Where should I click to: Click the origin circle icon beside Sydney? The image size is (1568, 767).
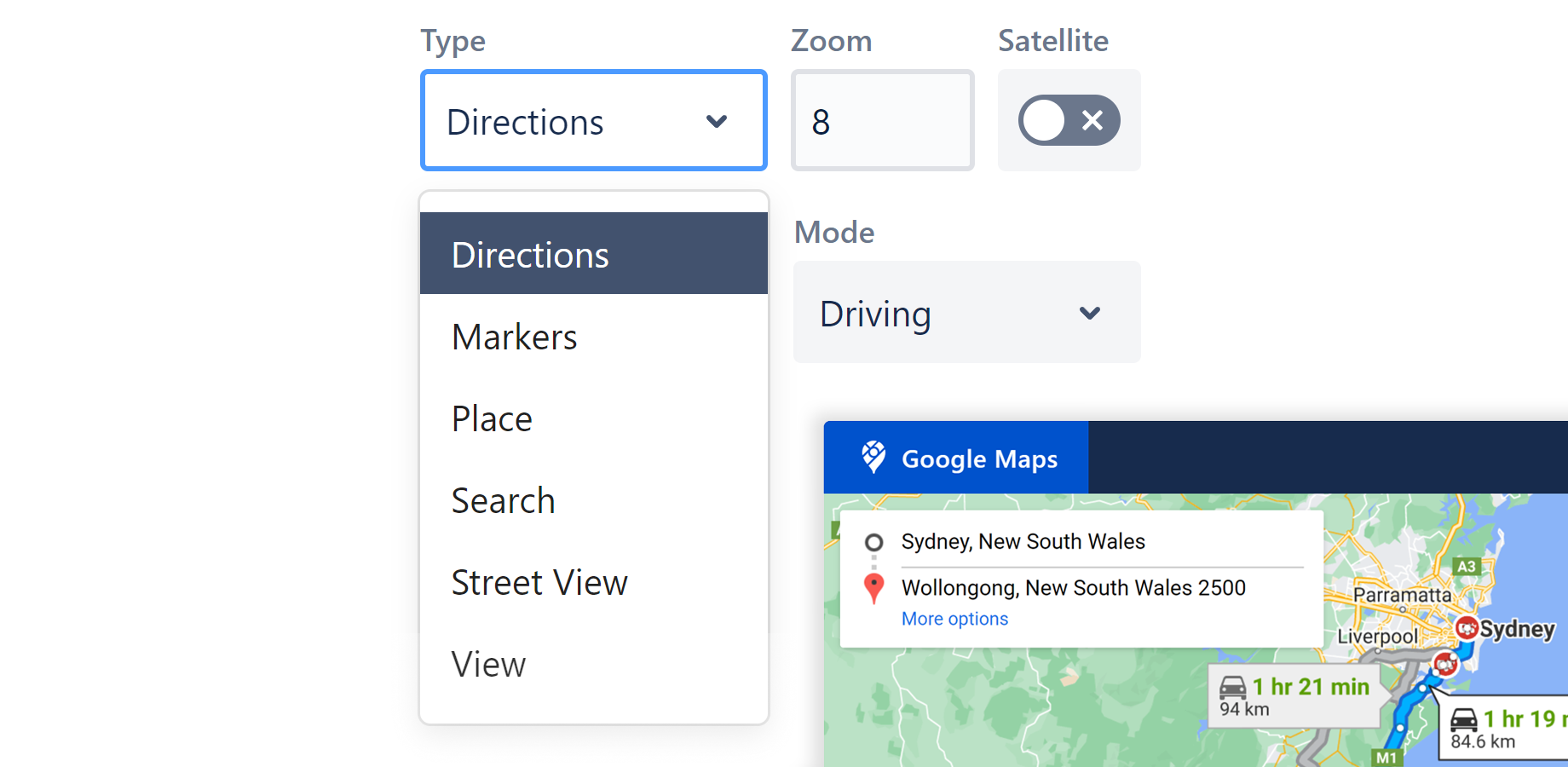pos(873,542)
